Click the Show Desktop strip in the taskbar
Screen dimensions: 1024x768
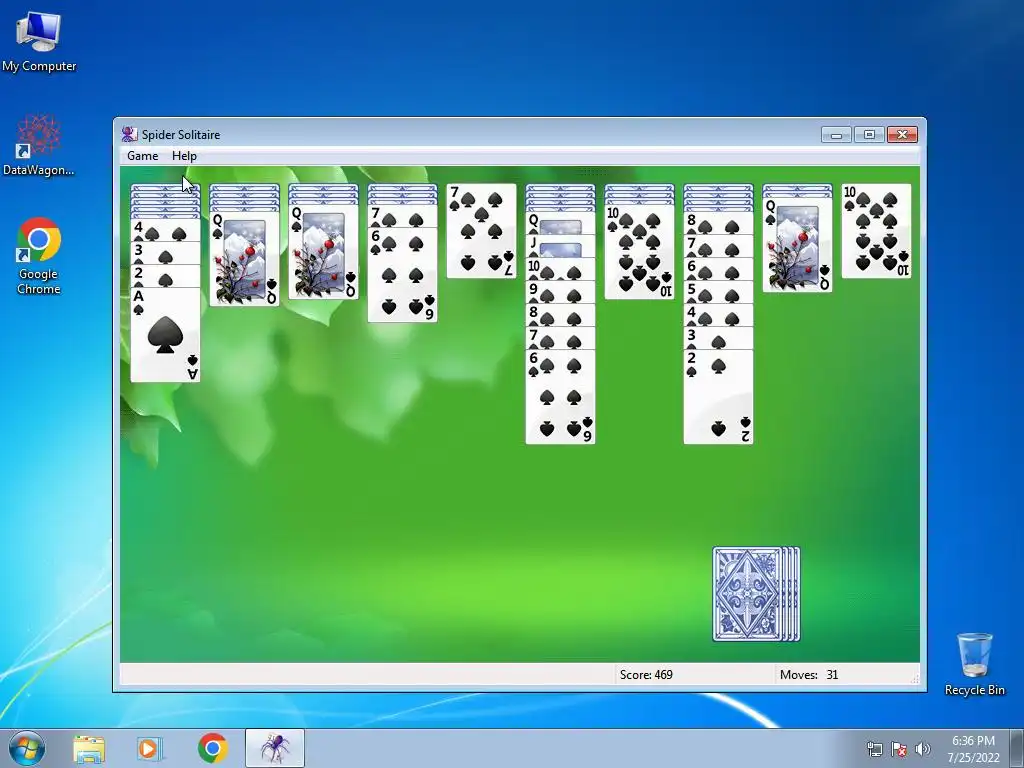[1018, 748]
